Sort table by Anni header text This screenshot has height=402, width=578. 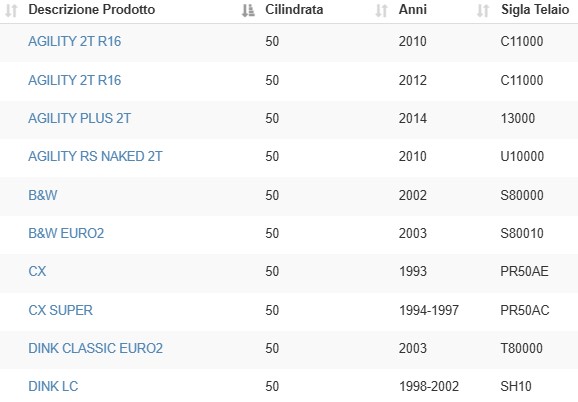tap(412, 10)
